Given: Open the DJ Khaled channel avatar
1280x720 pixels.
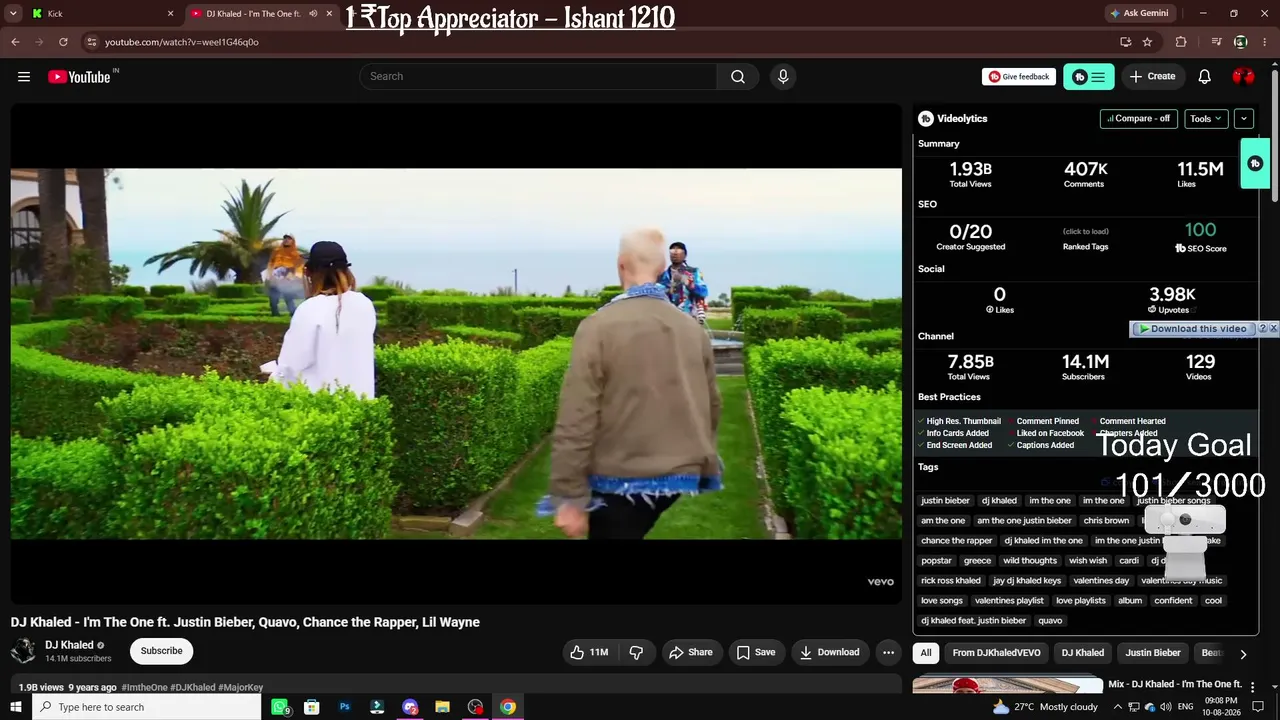Looking at the screenshot, I should pos(23,651).
